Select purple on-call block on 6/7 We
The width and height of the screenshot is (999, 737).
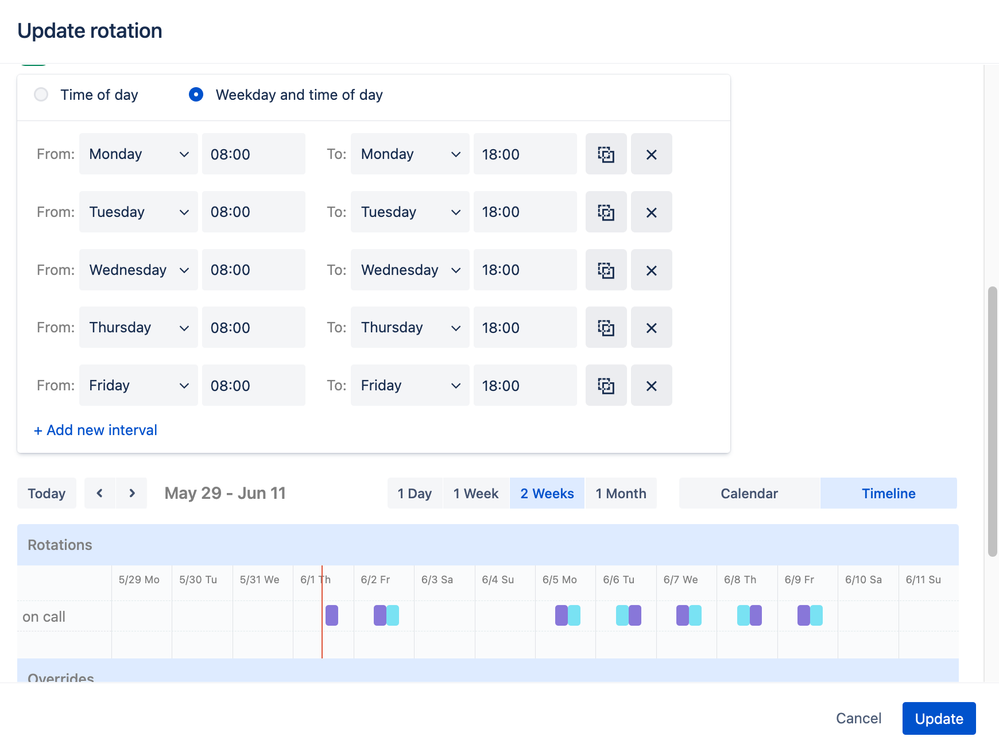pos(682,615)
